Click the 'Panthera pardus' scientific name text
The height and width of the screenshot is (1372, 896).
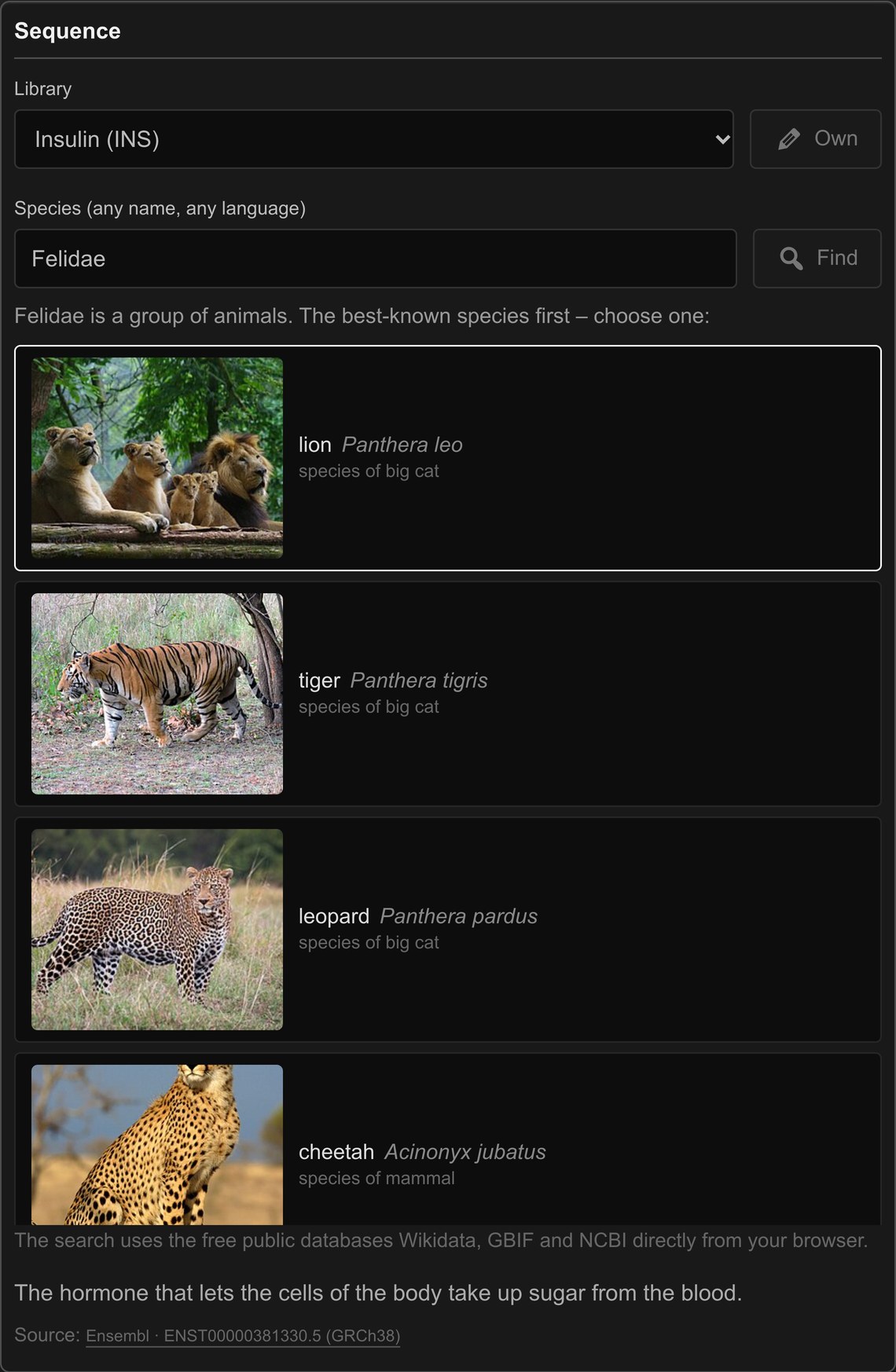(459, 916)
